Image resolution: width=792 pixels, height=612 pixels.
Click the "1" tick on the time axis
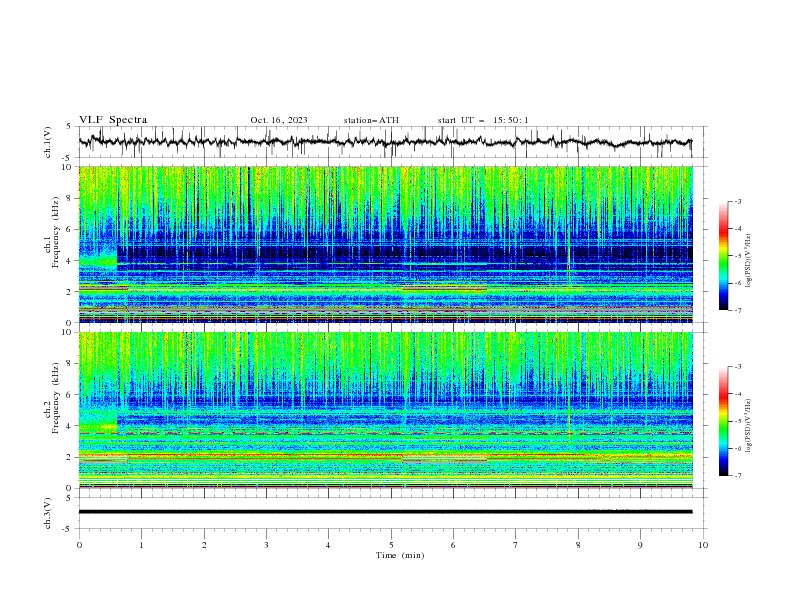[x=141, y=545]
